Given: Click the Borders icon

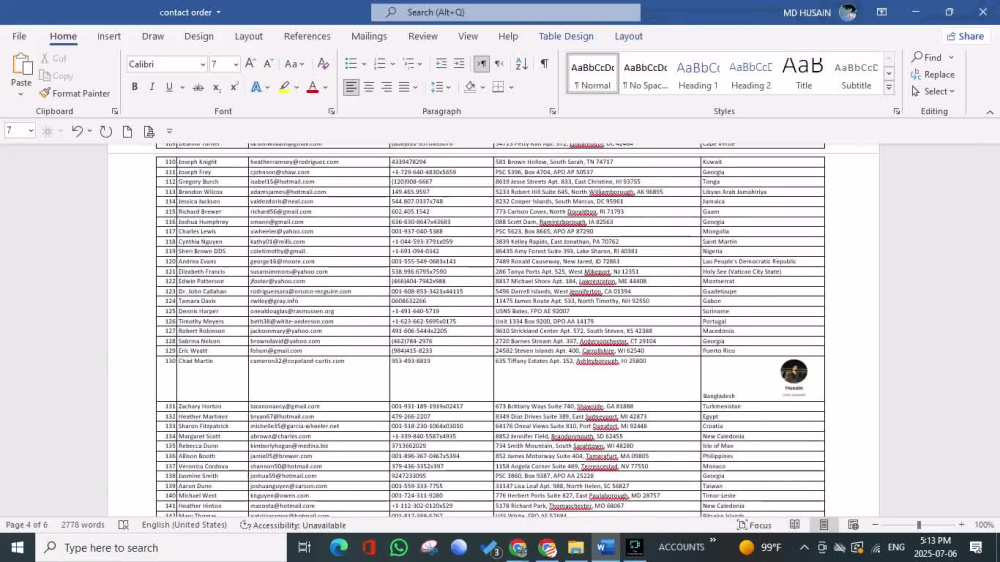Looking at the screenshot, I should pyautogui.click(x=499, y=87).
